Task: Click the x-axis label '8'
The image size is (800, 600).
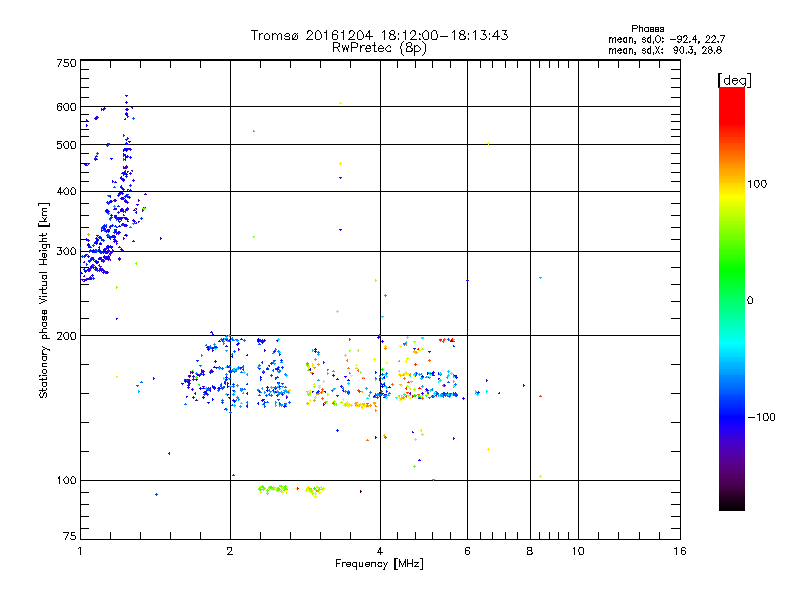Action: pos(530,551)
